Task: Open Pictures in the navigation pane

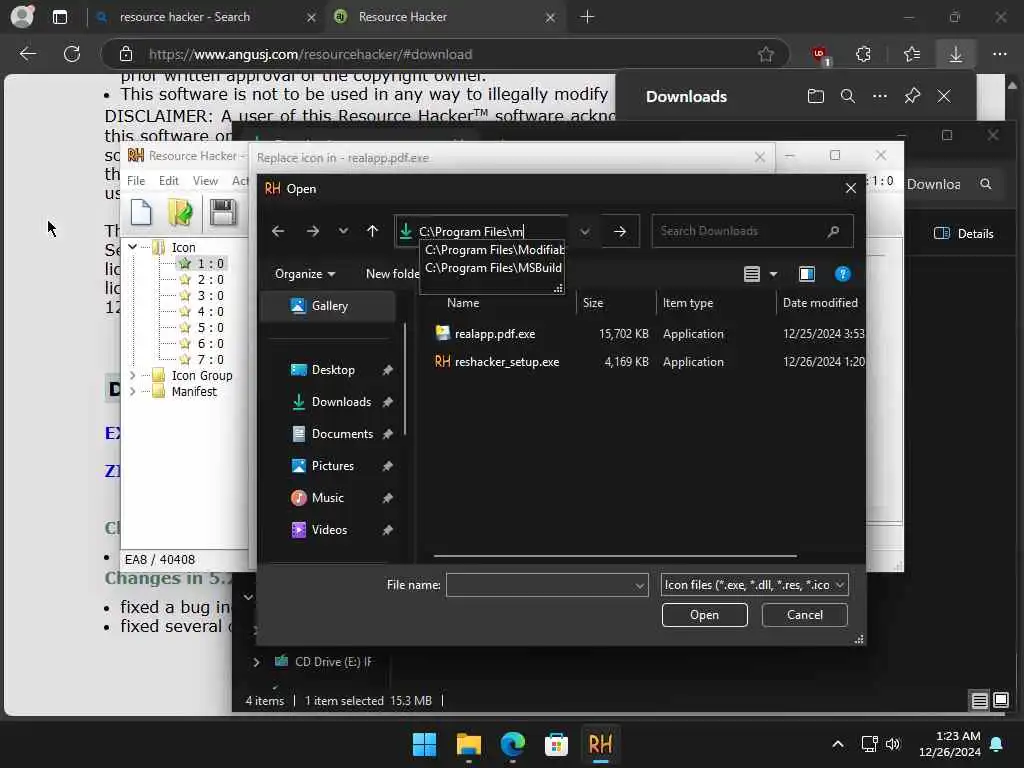Action: pyautogui.click(x=332, y=466)
